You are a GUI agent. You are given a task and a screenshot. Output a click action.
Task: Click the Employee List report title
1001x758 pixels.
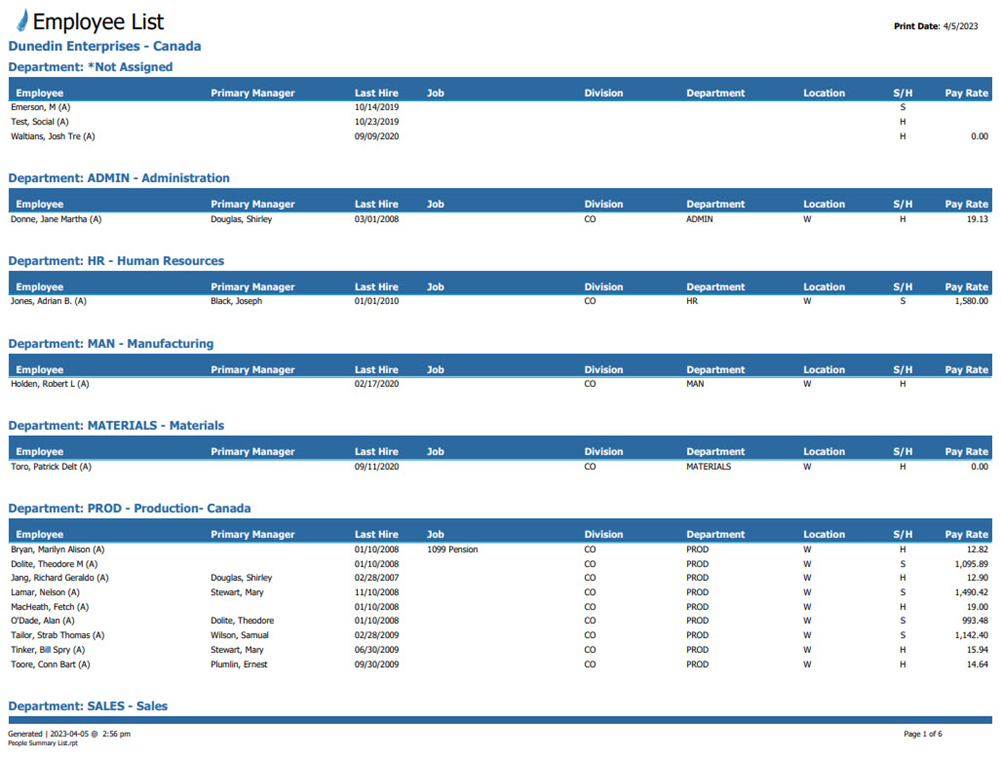tap(98, 22)
